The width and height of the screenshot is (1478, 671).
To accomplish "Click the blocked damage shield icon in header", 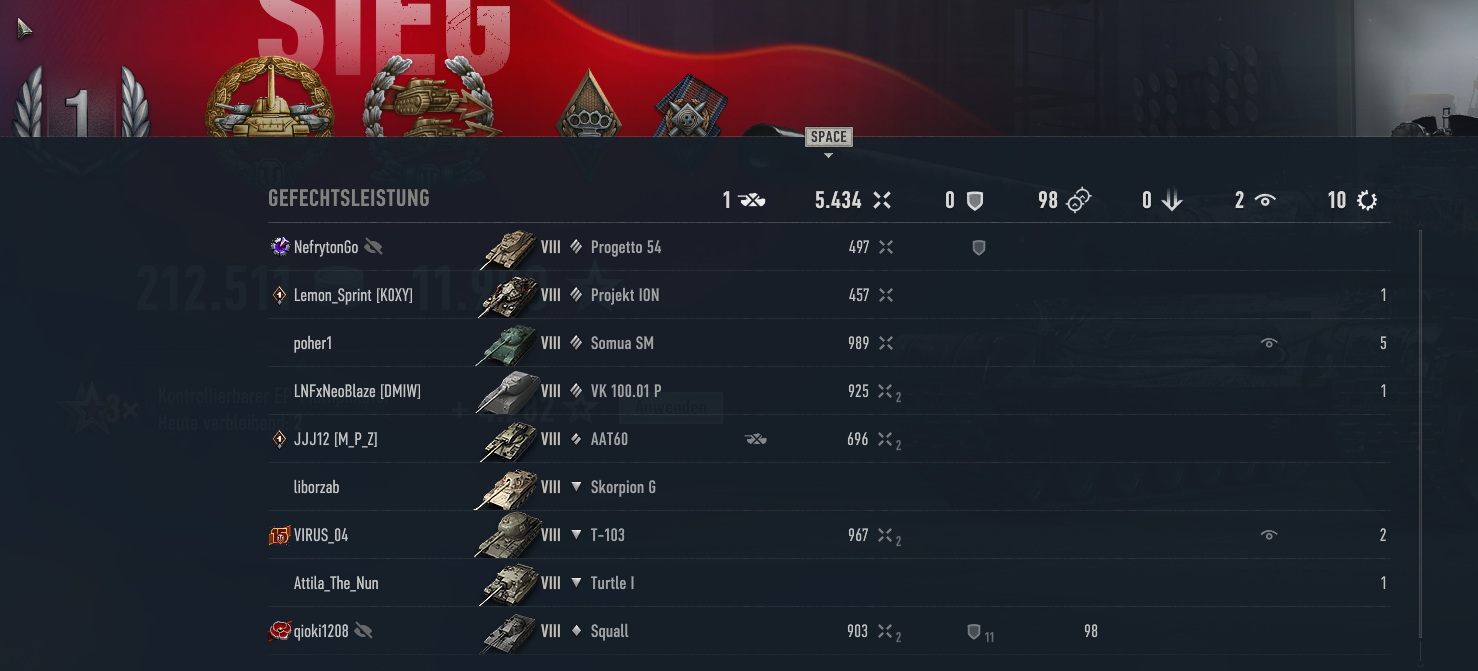I will [975, 201].
